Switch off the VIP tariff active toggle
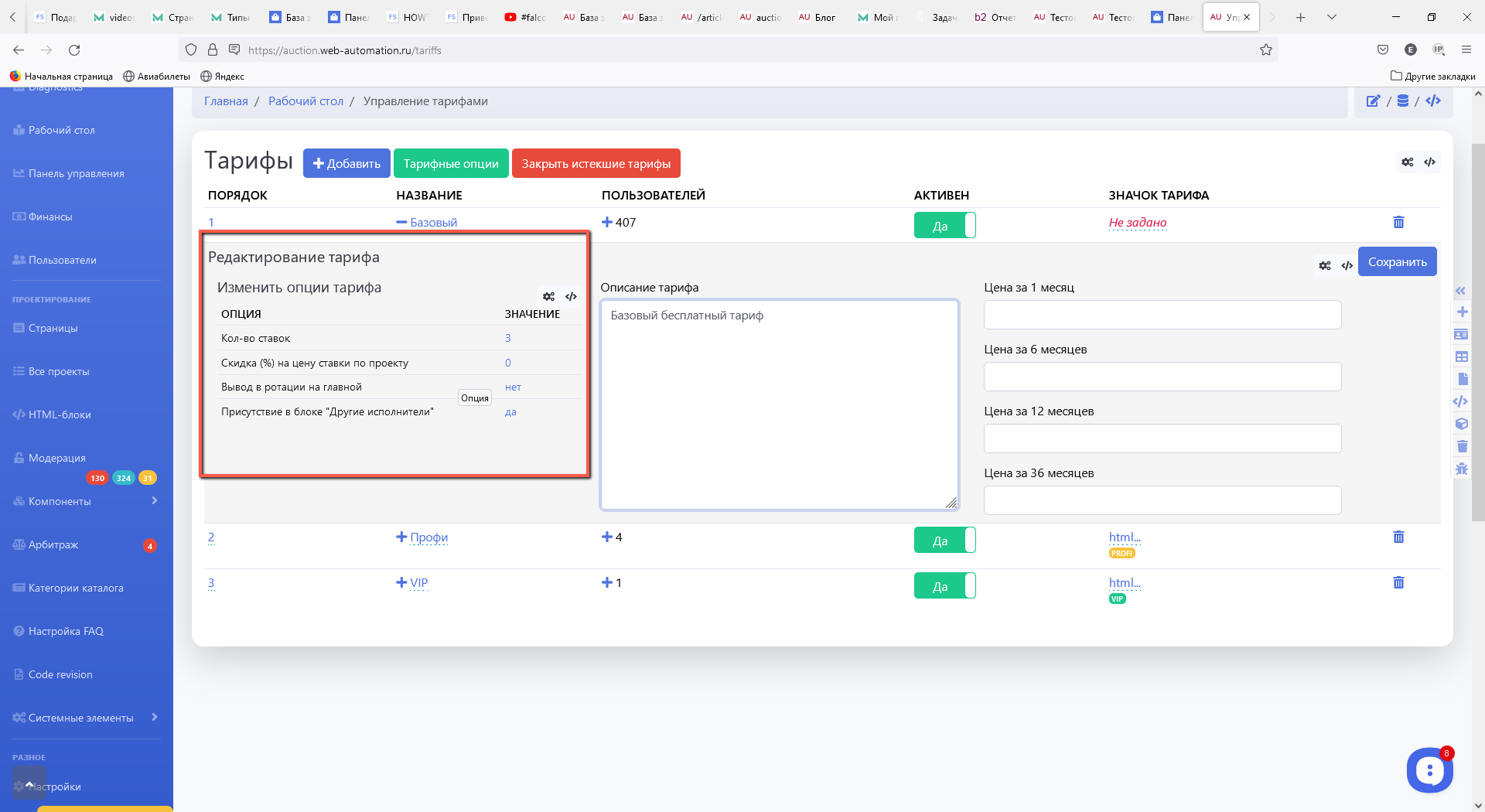 [944, 586]
